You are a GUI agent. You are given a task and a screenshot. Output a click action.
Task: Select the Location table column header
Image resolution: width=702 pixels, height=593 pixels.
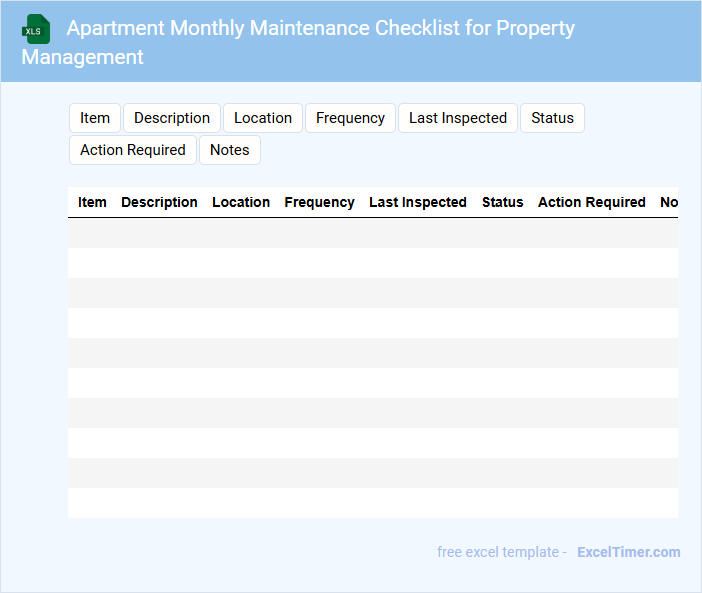241,202
